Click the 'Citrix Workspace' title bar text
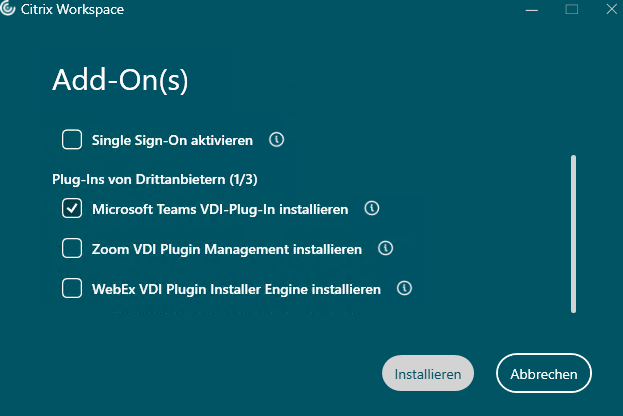Screen dimensions: 623x416 coord(72,10)
